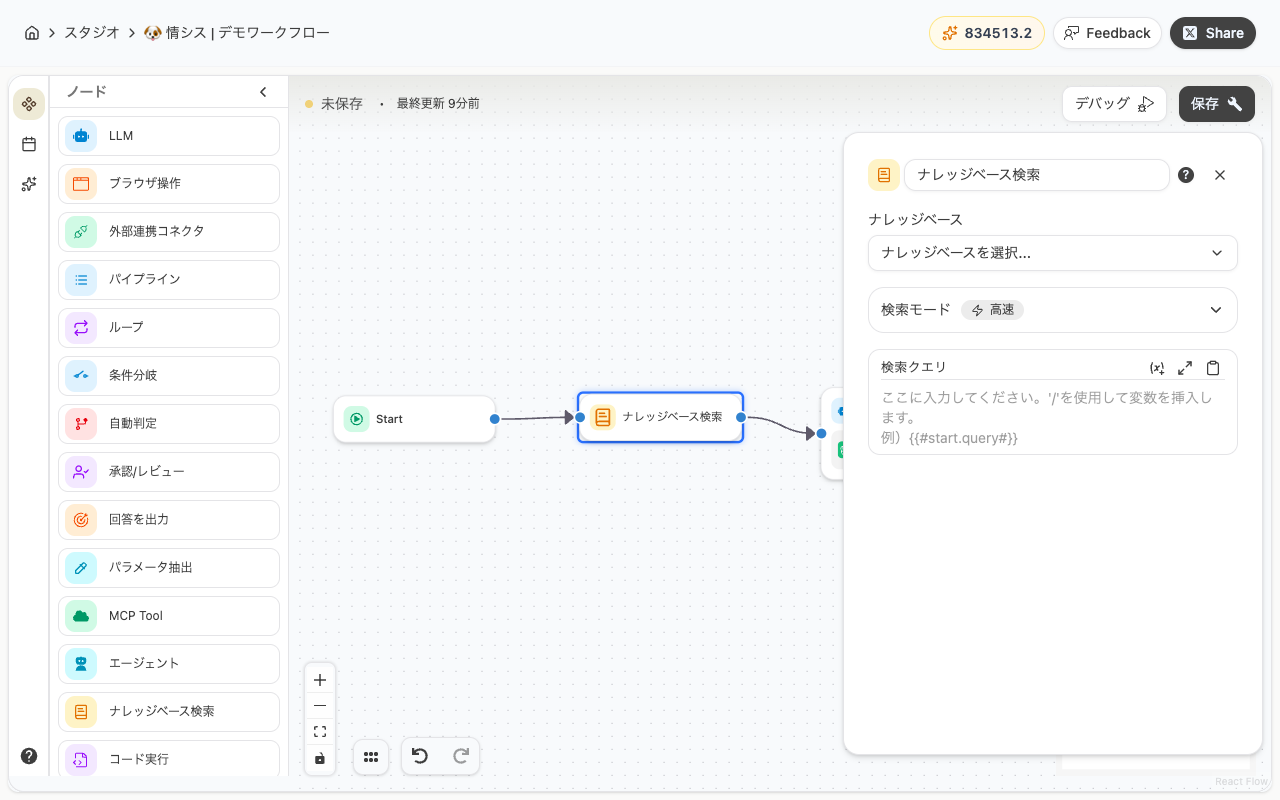Viewport: 1280px width, 800px height.
Task: Open the ナレッジベースを選択 dropdown
Action: (x=1052, y=253)
